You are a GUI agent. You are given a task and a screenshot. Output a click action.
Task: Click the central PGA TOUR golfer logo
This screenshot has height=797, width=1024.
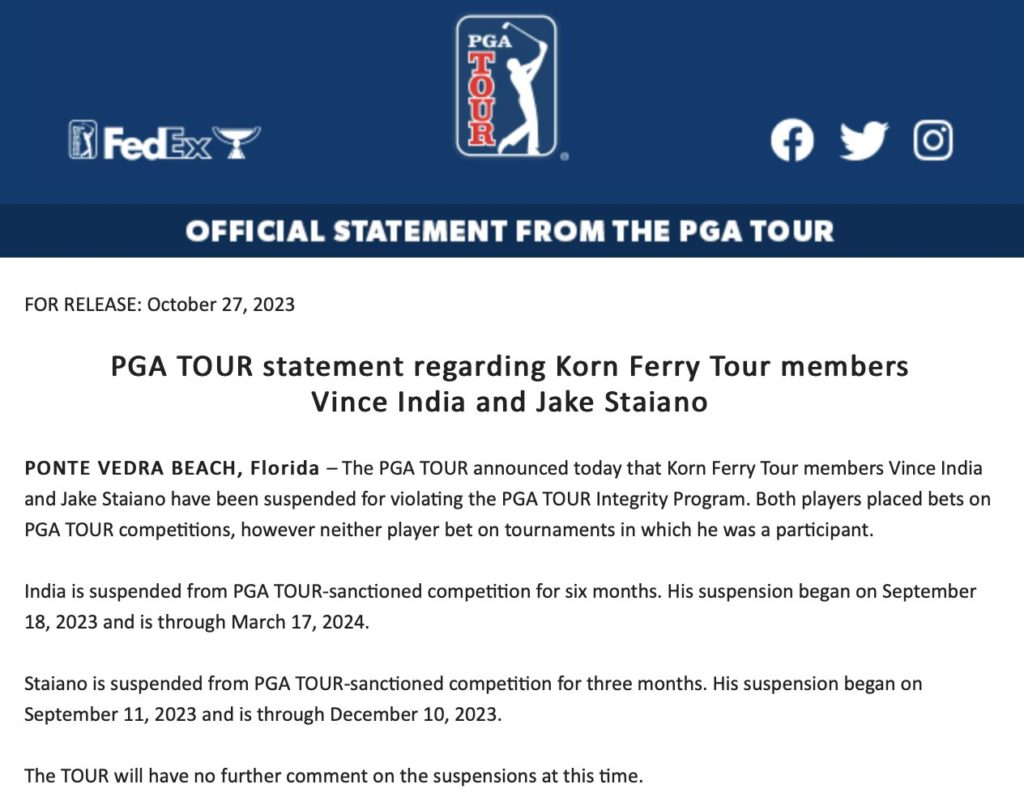point(507,86)
